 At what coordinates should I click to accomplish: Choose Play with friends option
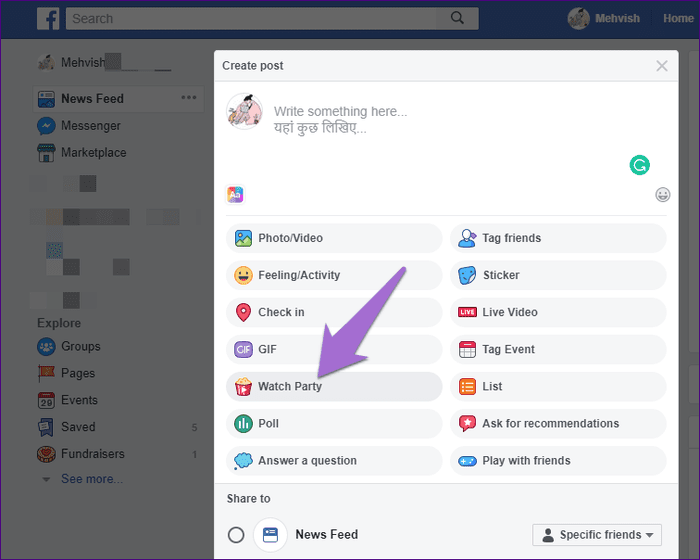558,460
